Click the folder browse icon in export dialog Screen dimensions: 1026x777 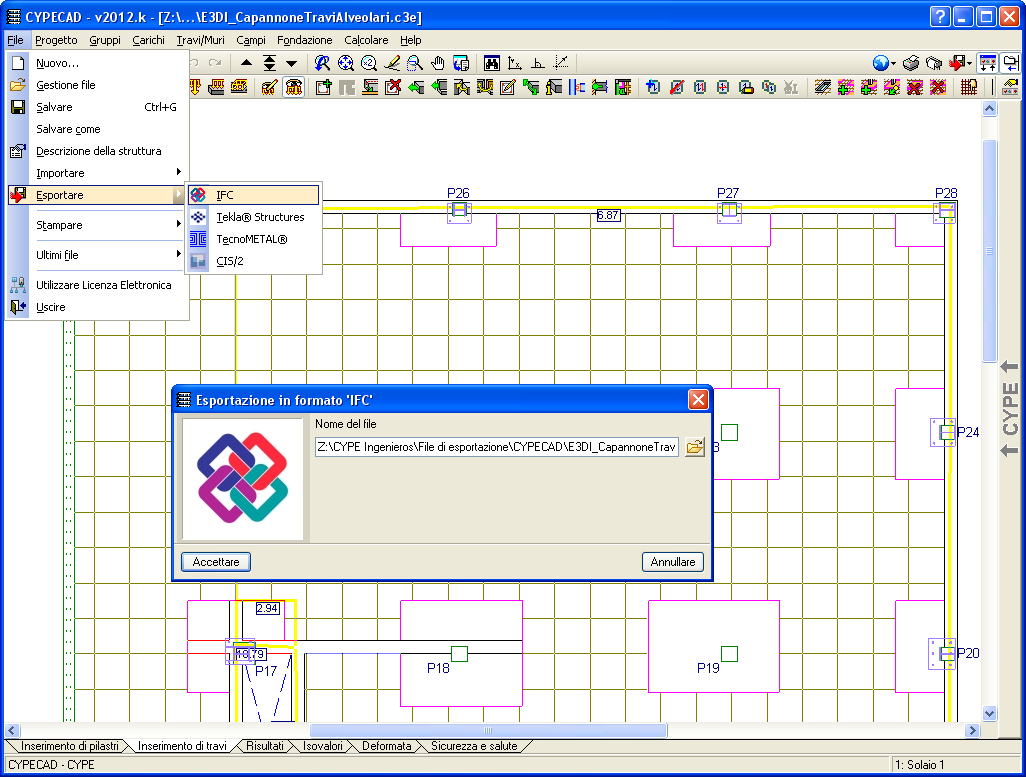(x=694, y=447)
